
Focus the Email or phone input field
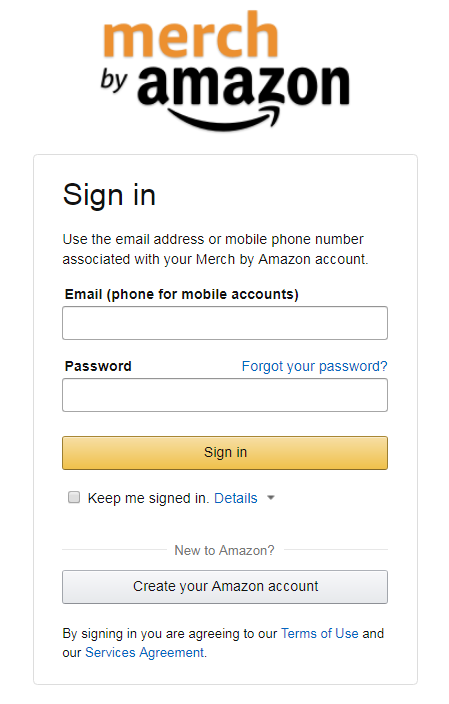pyautogui.click(x=225, y=323)
